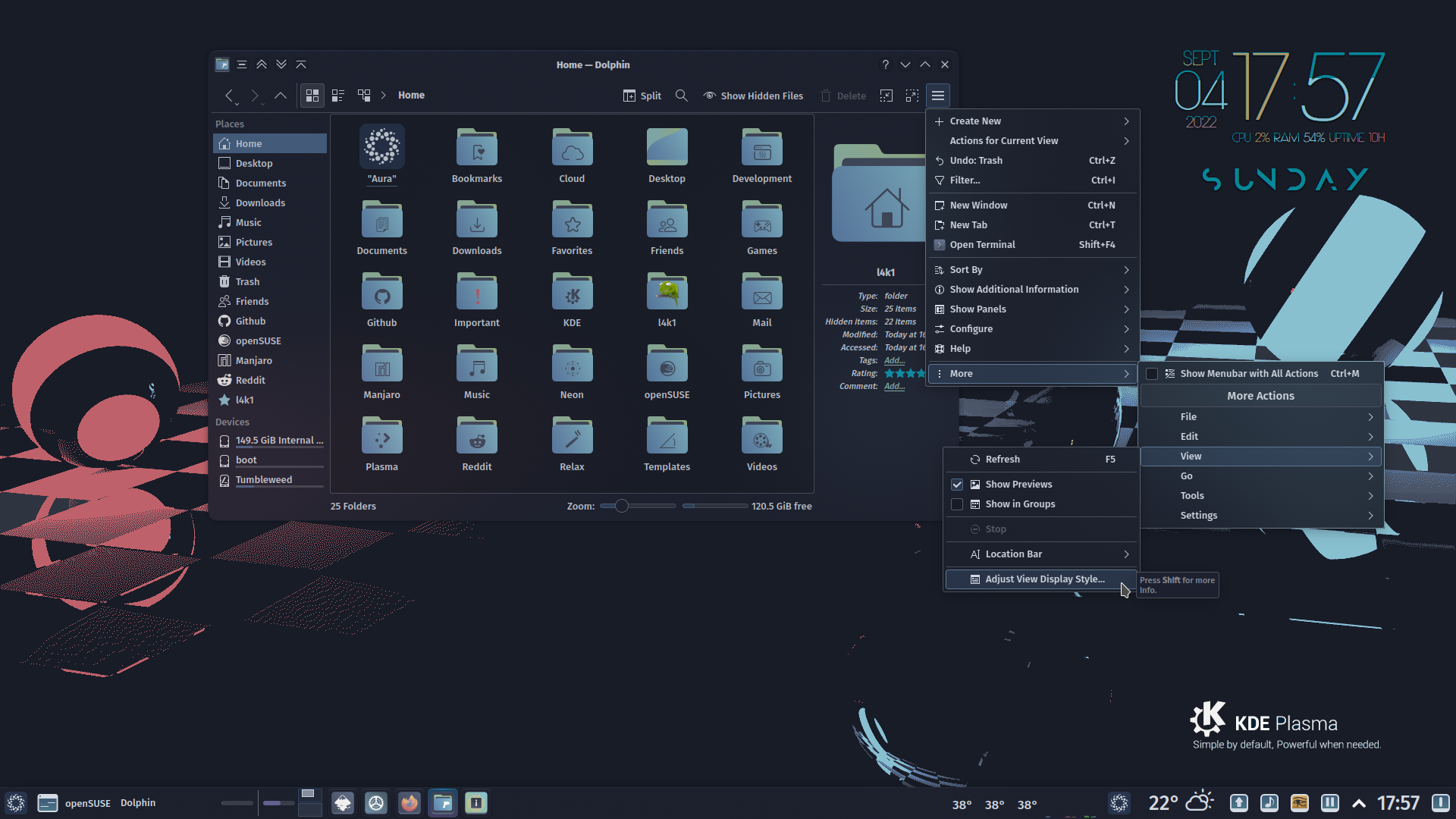The image size is (1456, 819).
Task: Open the Plasma folder
Action: point(382,437)
